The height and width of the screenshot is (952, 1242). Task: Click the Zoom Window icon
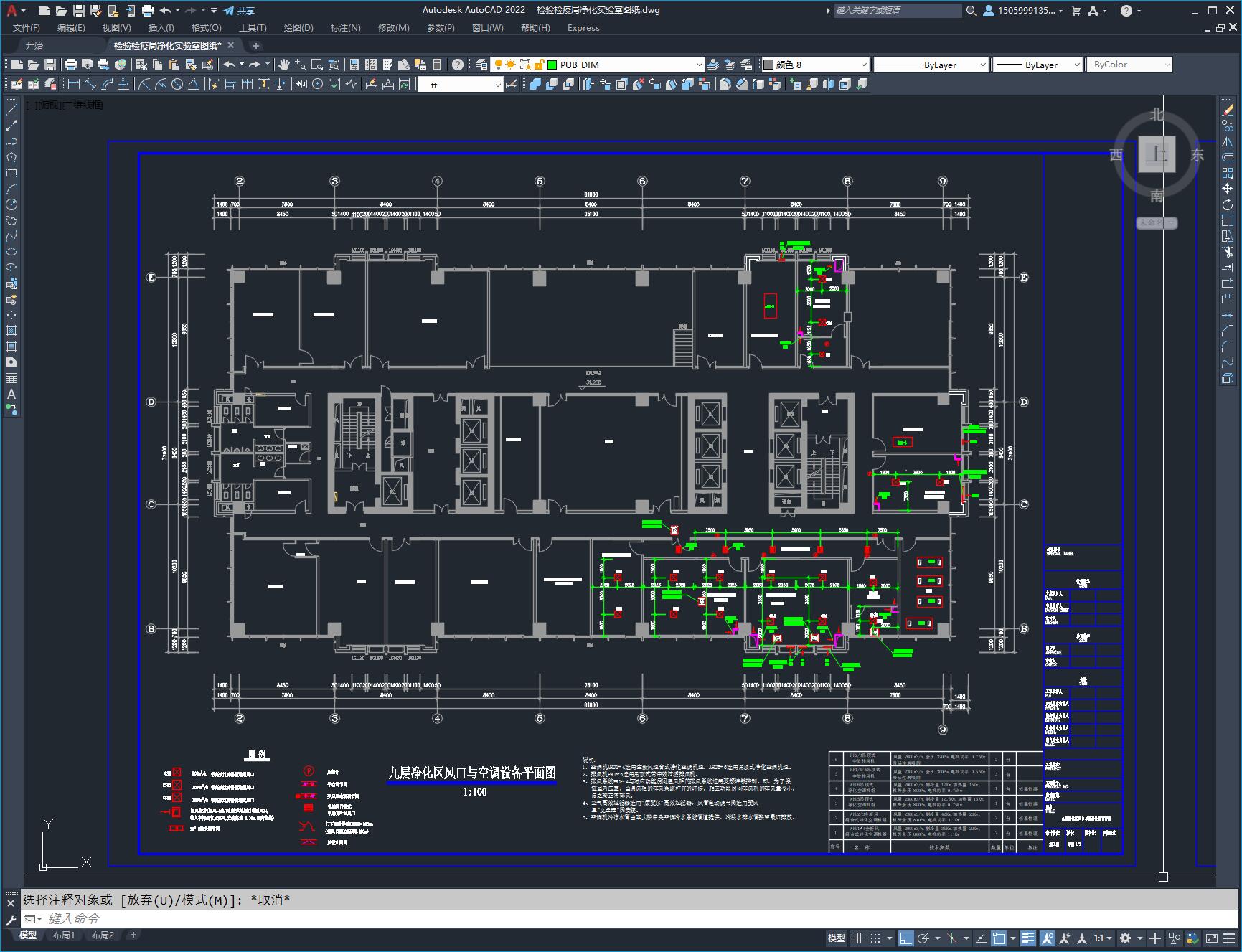(317, 65)
